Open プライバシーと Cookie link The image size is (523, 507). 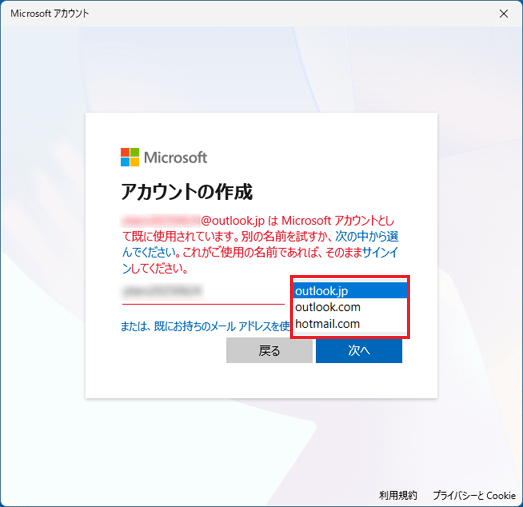[x=474, y=495]
